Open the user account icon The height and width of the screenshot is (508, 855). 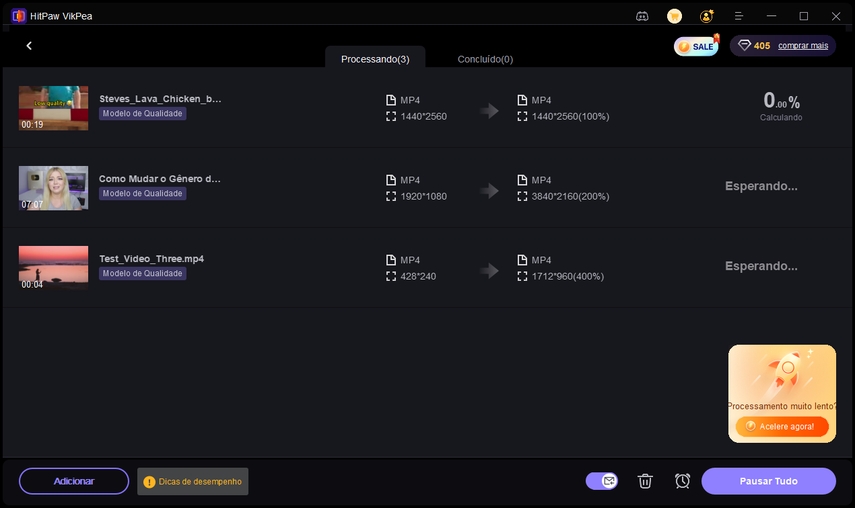707,16
